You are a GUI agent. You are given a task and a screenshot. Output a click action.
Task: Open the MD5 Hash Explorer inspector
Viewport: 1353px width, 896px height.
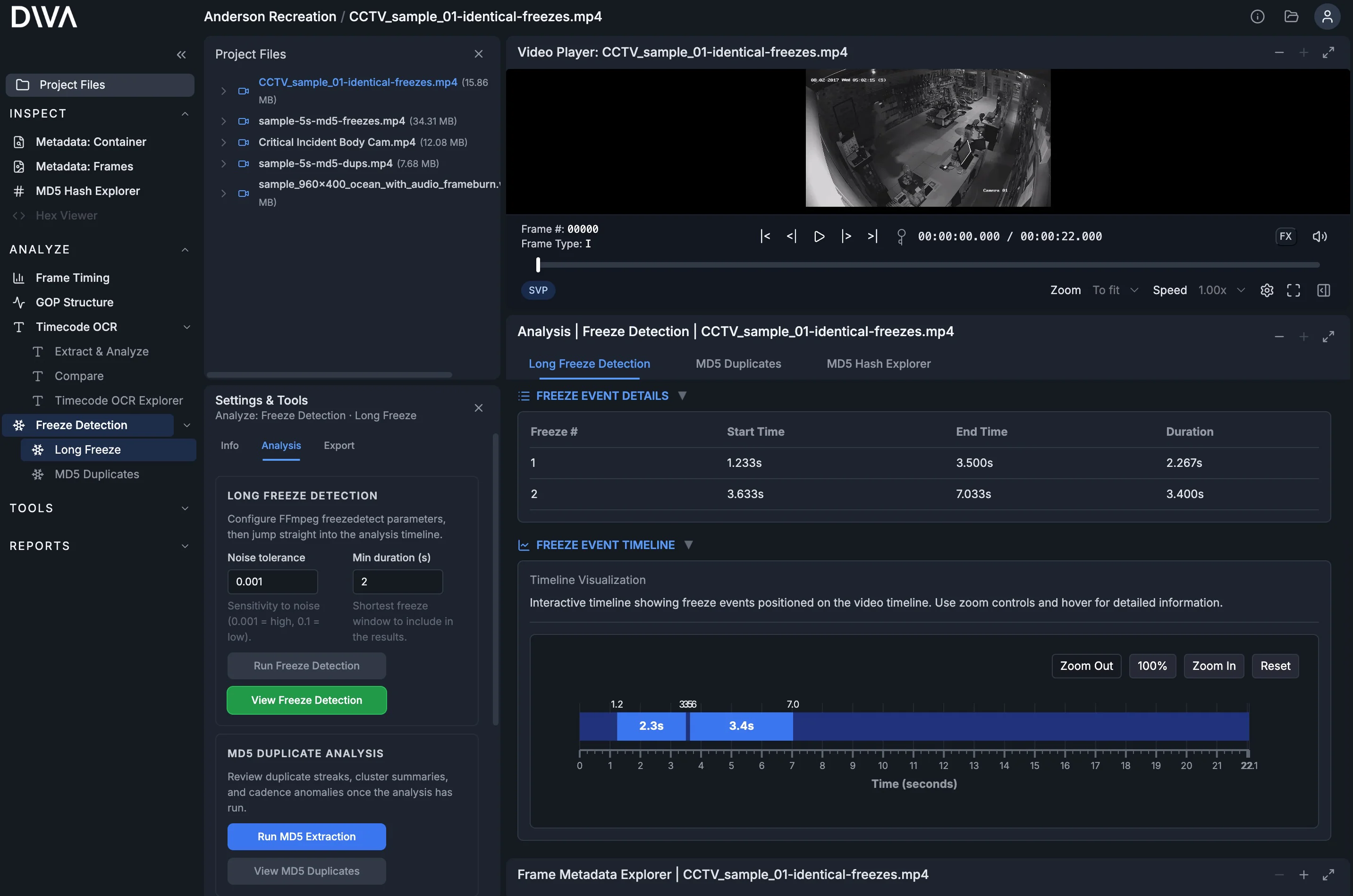tap(88, 191)
